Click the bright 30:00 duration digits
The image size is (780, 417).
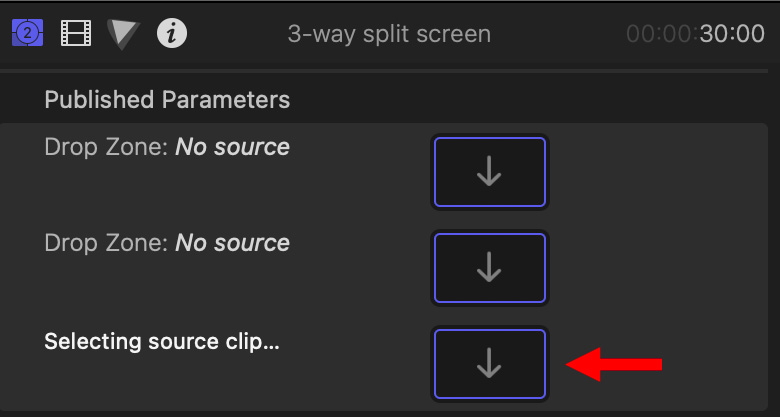click(x=732, y=34)
